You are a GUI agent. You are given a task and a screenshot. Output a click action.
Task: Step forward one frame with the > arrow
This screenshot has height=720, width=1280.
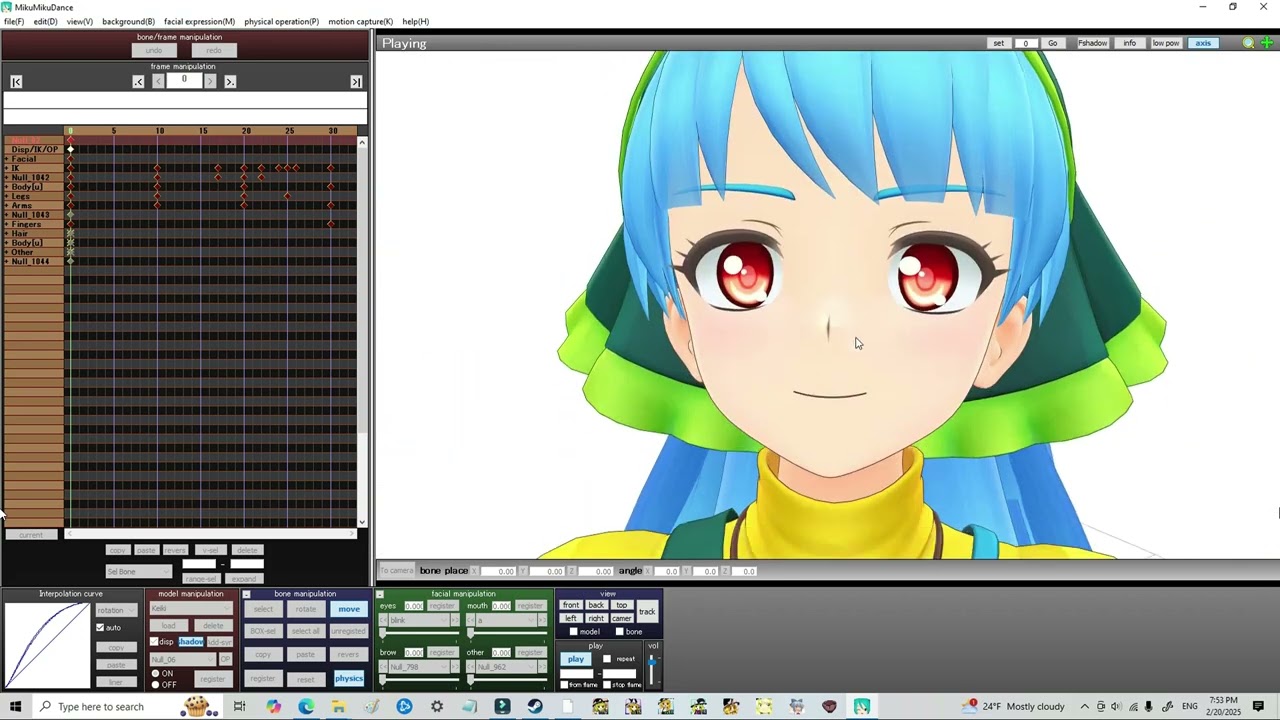(x=210, y=81)
